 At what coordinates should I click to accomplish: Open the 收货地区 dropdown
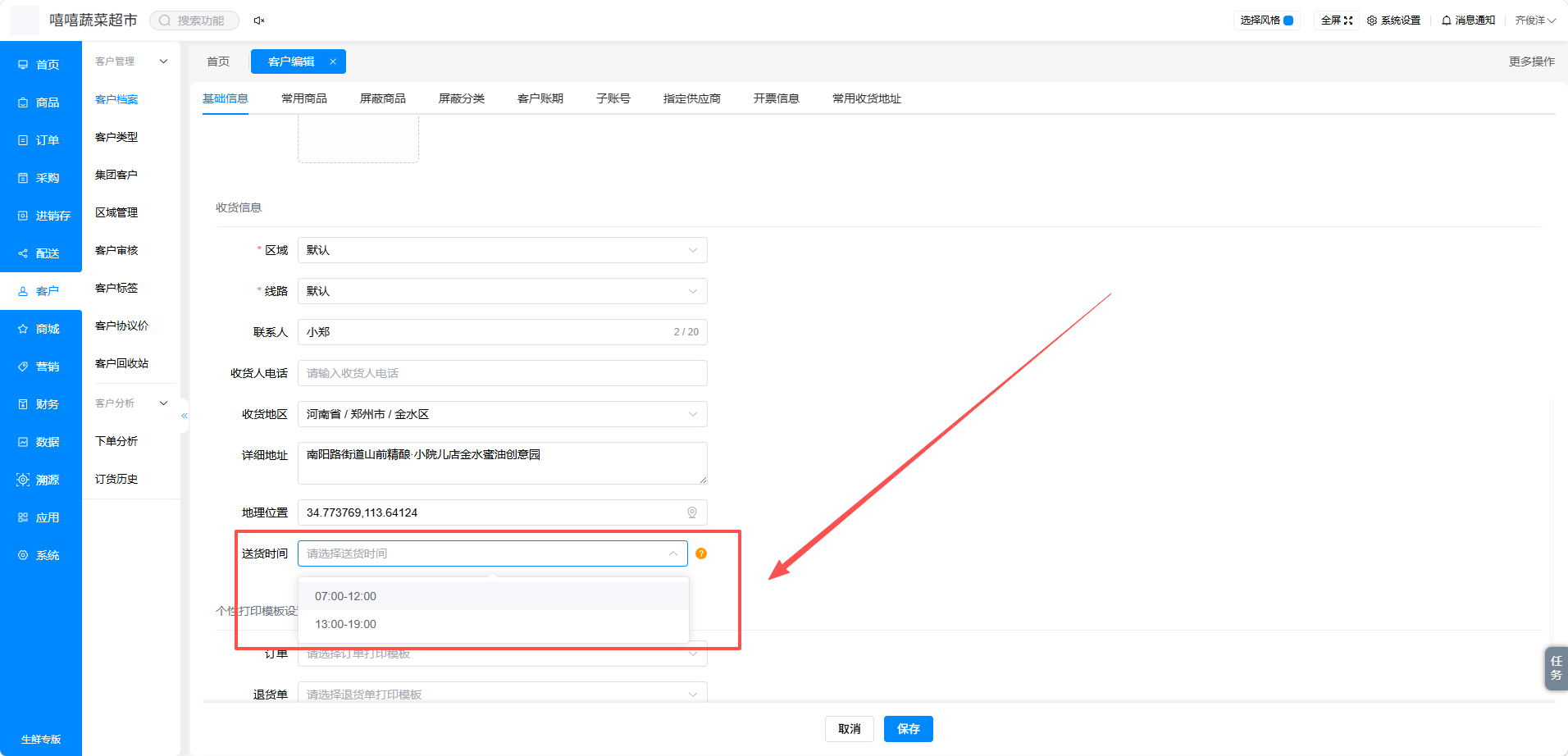tap(503, 414)
